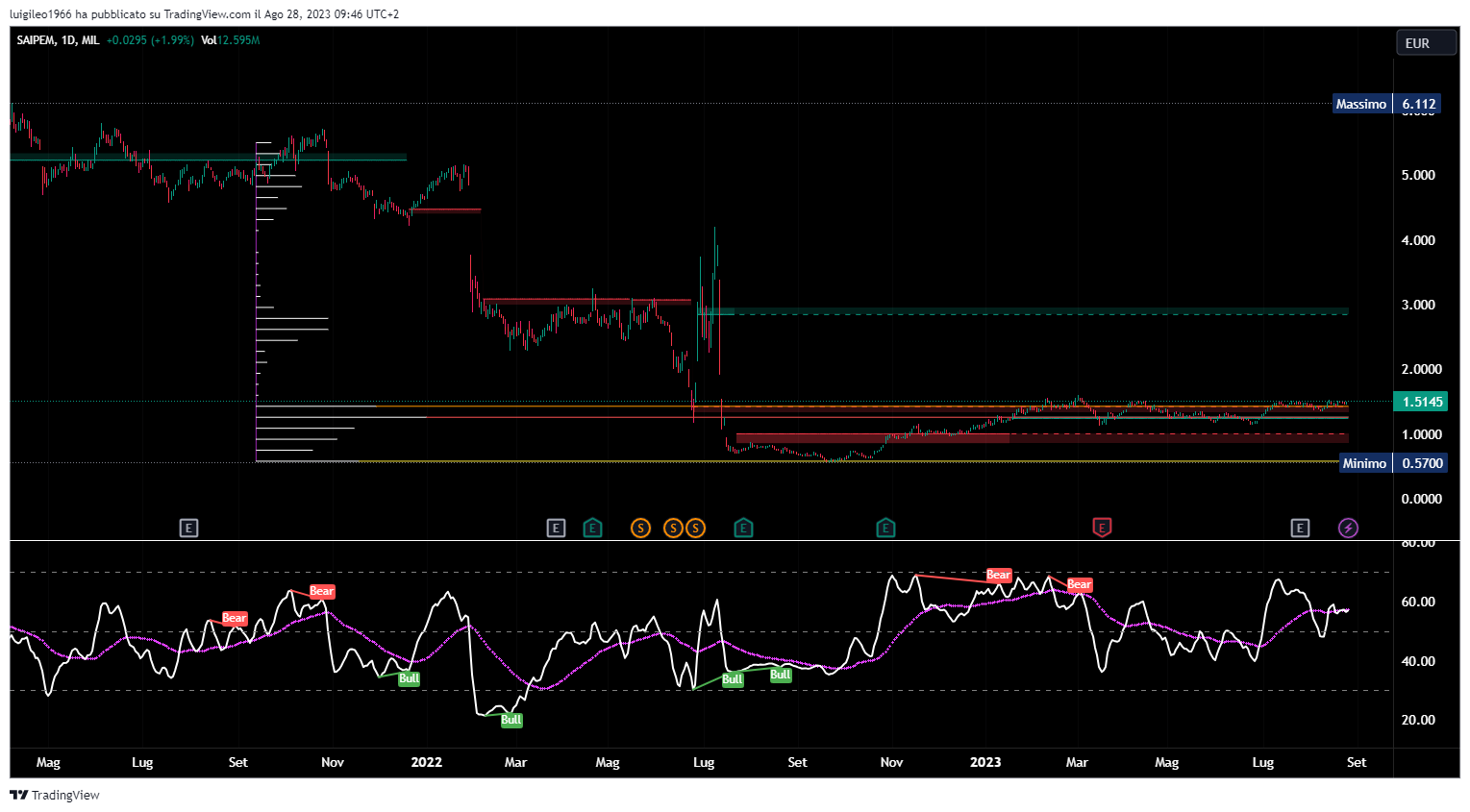The width and height of the screenshot is (1470, 812).
Task: Click the current price label 1.5145
Action: [1422, 402]
